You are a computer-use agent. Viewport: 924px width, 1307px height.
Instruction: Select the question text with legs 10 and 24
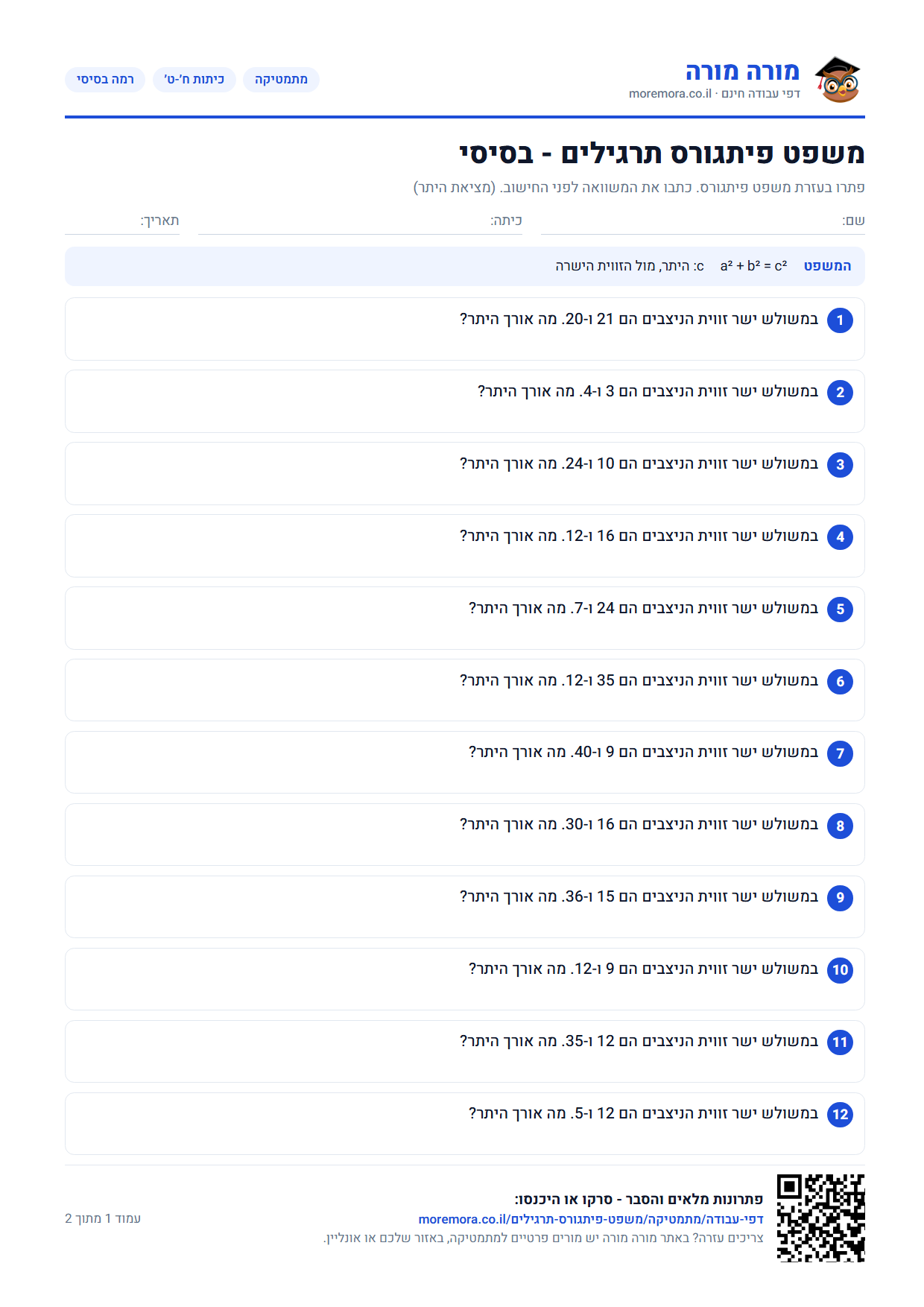pos(639,464)
